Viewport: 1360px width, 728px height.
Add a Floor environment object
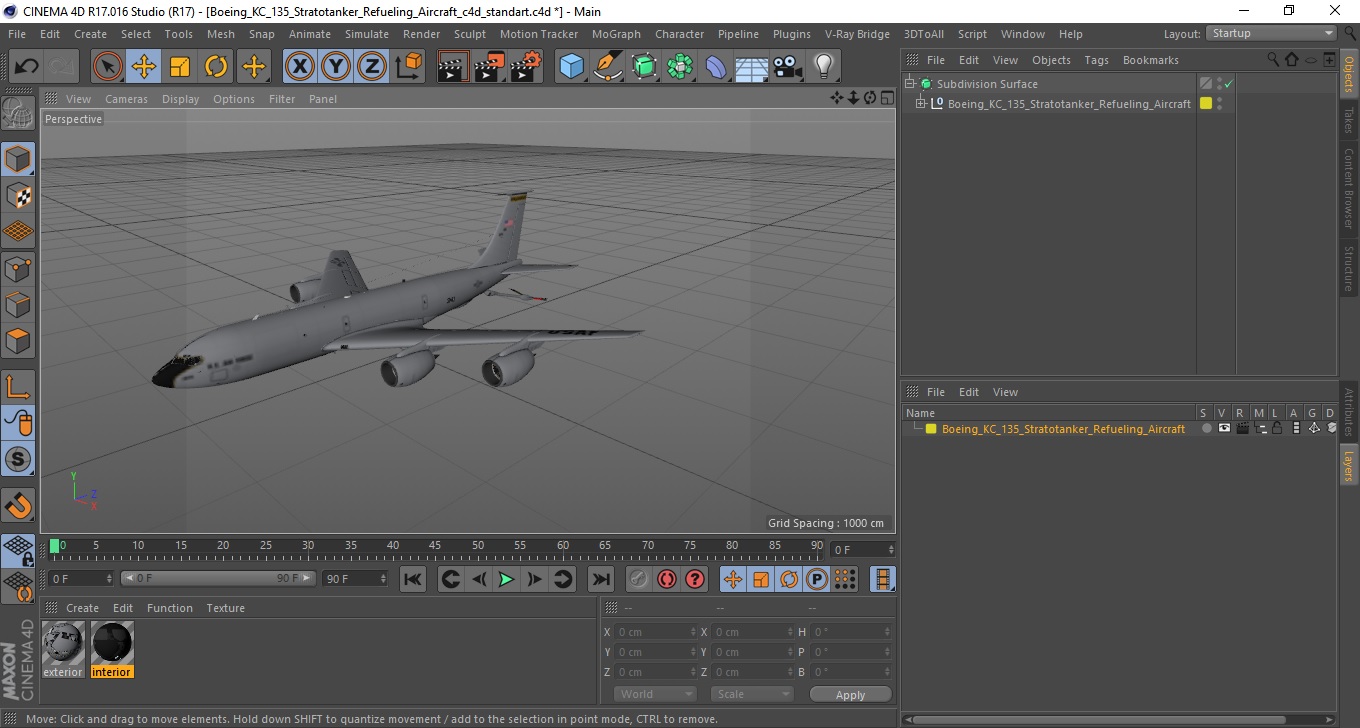[x=752, y=67]
